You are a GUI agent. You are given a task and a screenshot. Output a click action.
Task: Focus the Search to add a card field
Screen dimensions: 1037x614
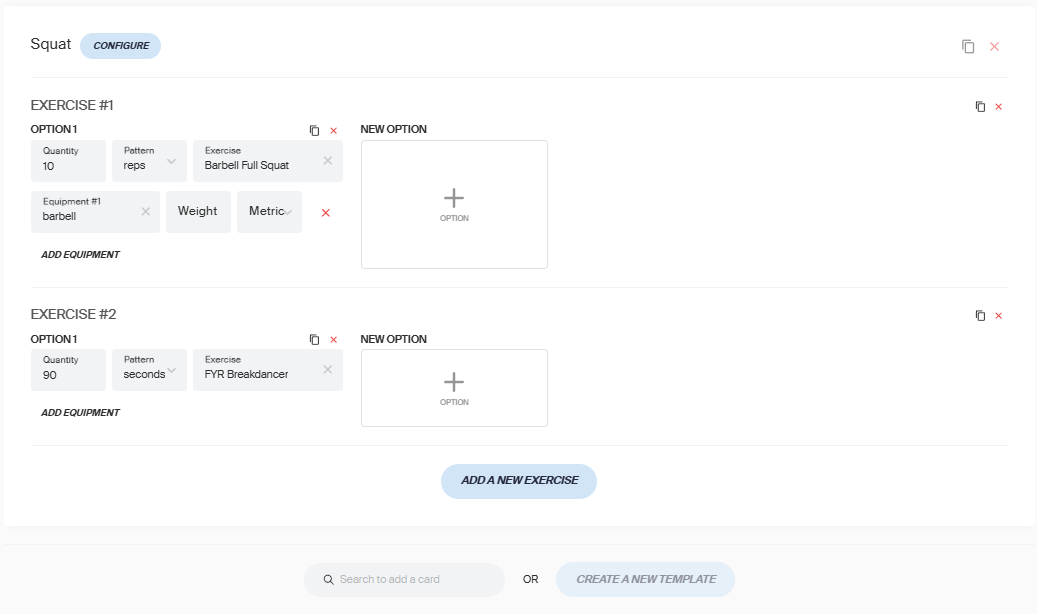404,580
